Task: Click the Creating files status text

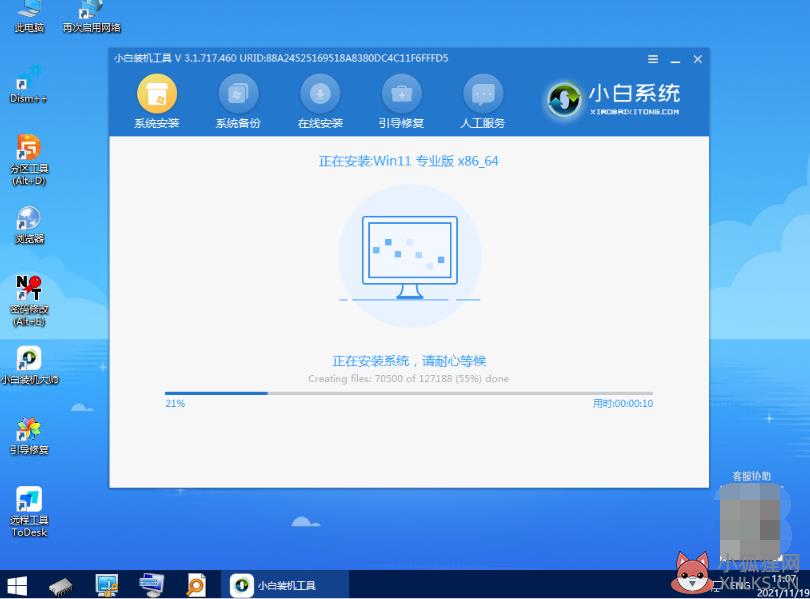Action: 409,379
